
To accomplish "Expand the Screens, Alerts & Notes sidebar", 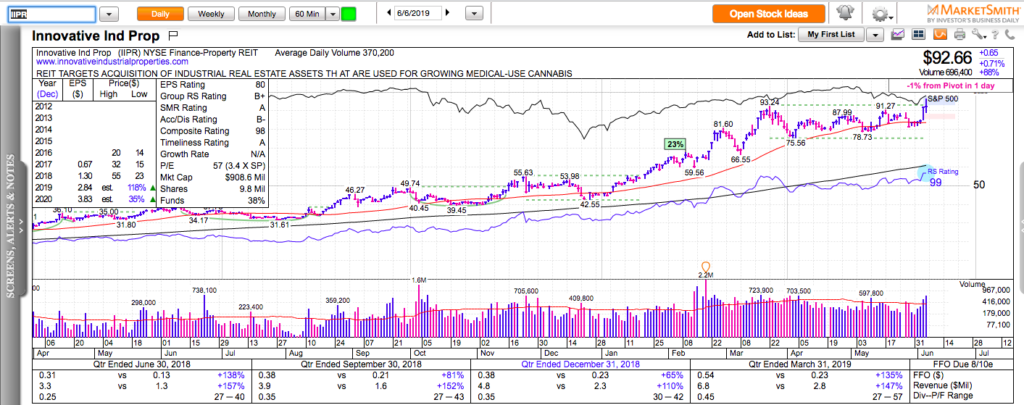I will coord(12,225).
